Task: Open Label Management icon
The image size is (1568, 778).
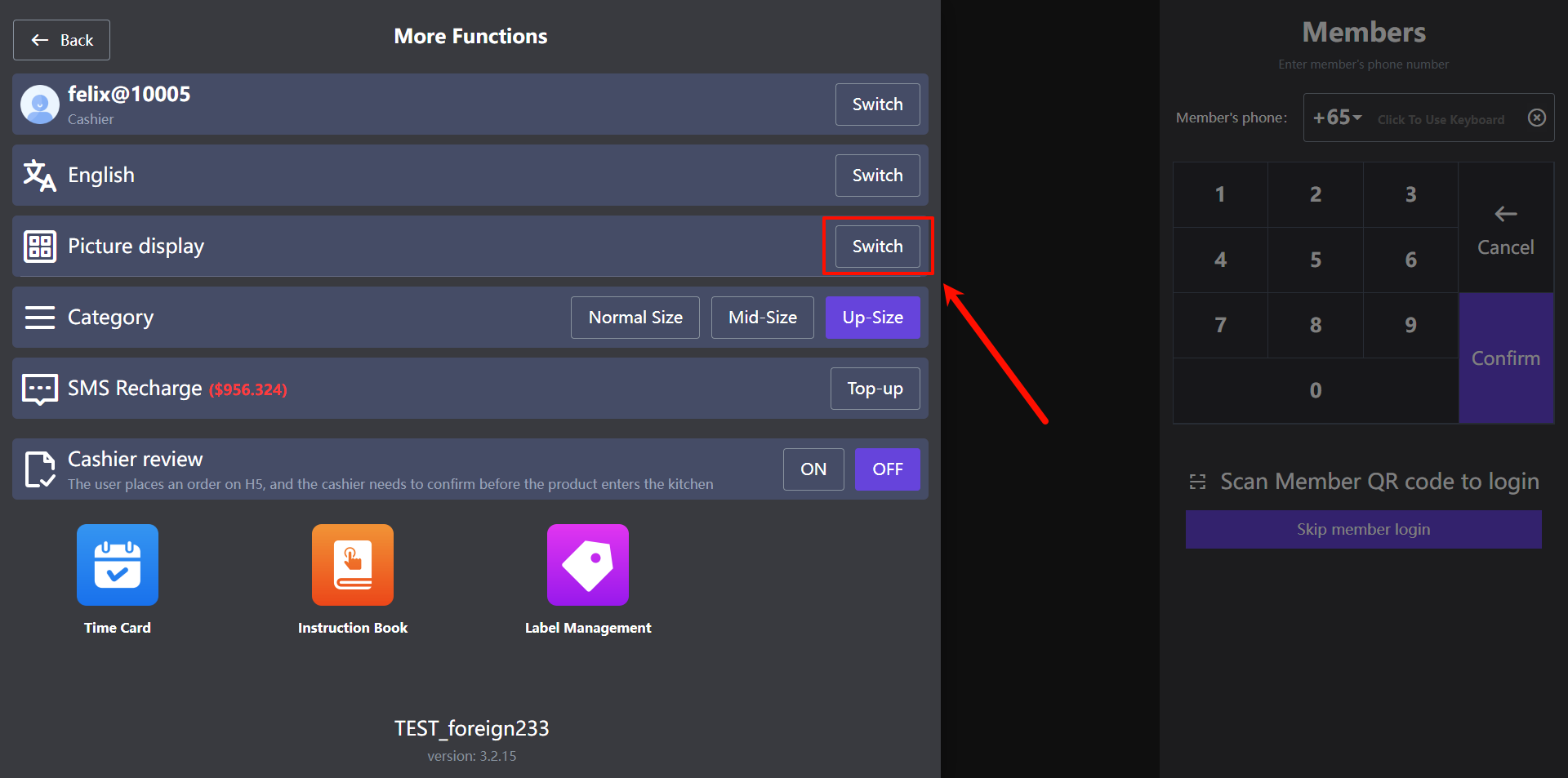Action: pos(588,565)
